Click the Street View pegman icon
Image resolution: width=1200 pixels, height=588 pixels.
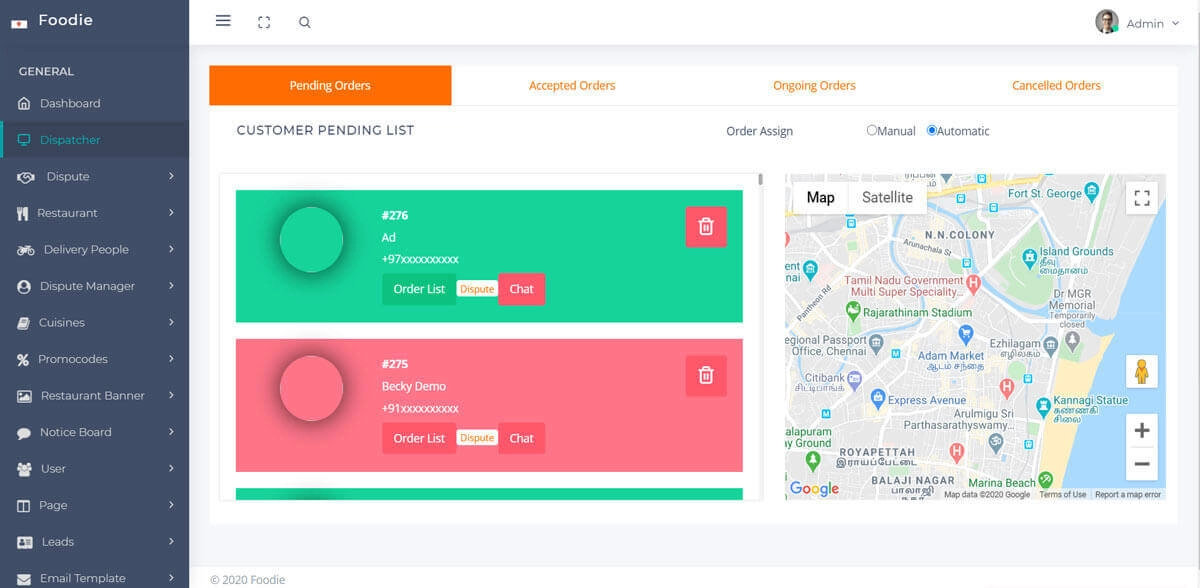click(1141, 372)
